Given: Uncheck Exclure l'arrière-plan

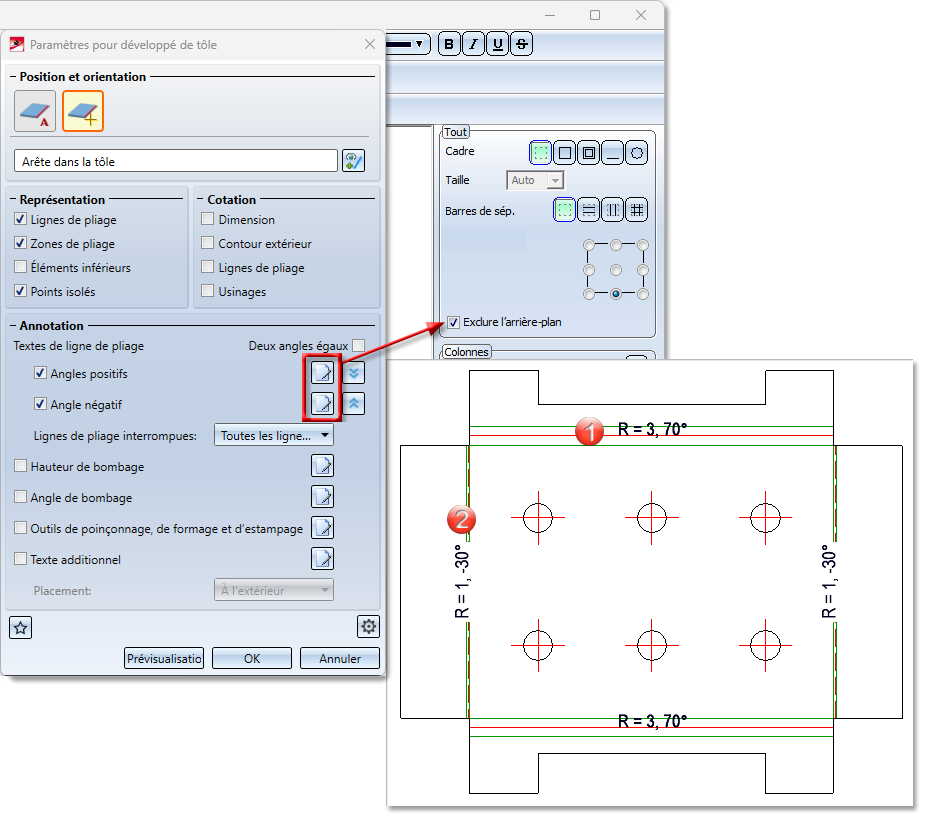Looking at the screenshot, I should tap(453, 322).
